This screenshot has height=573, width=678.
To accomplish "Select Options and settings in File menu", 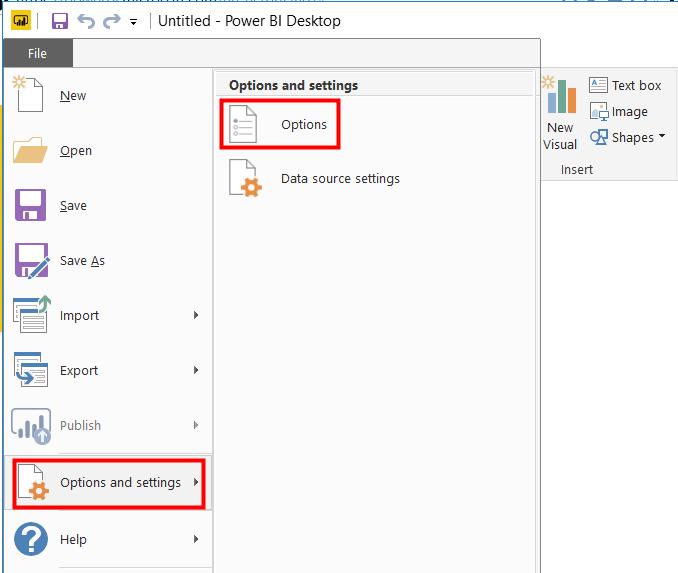I will [109, 483].
